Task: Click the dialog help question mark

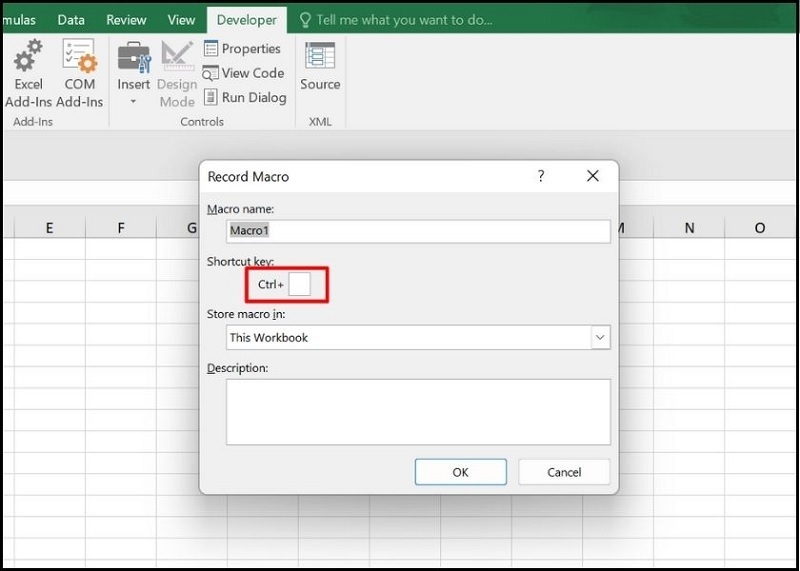Action: tap(541, 176)
